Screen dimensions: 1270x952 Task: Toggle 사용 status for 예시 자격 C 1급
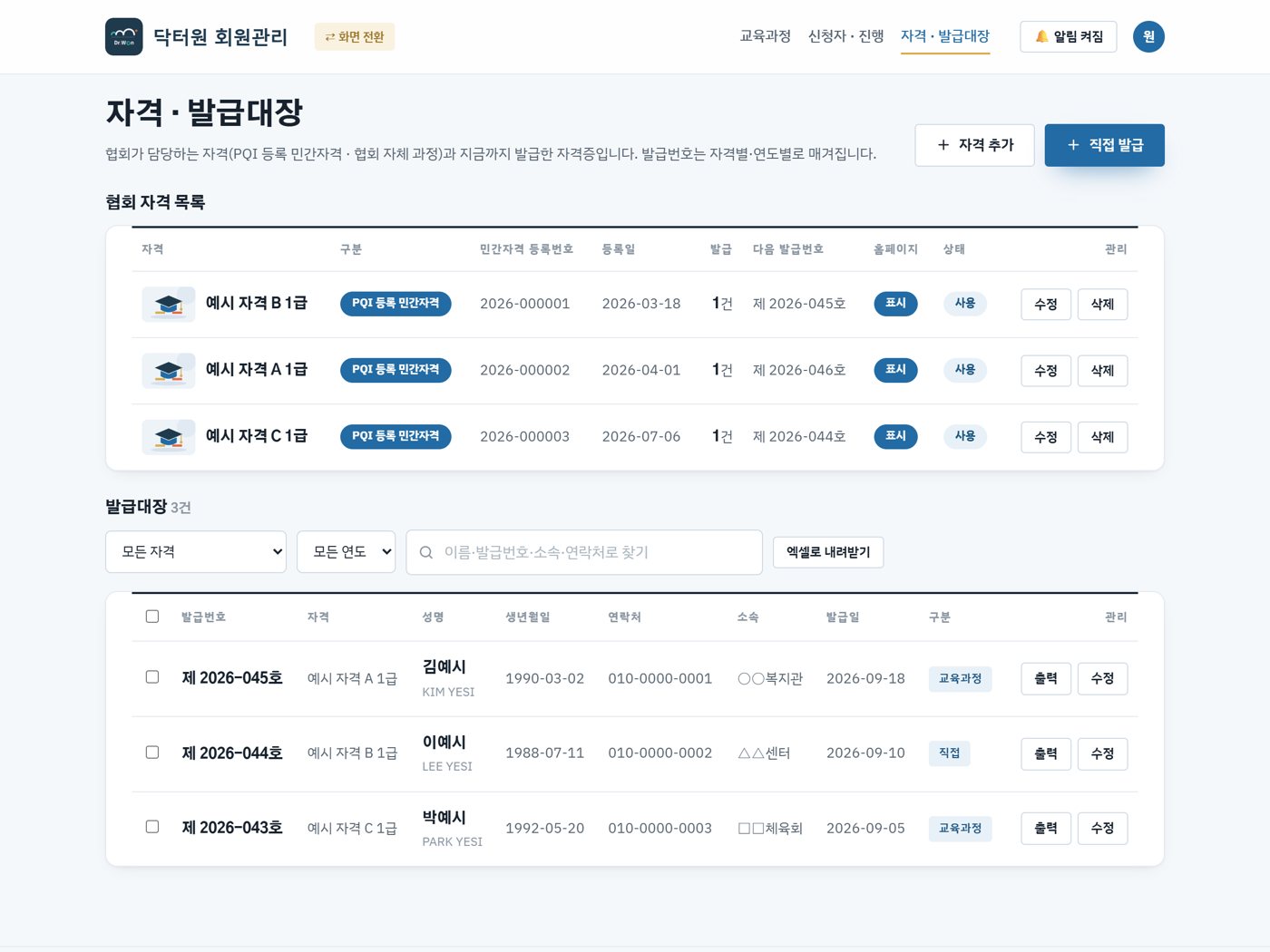pos(965,436)
